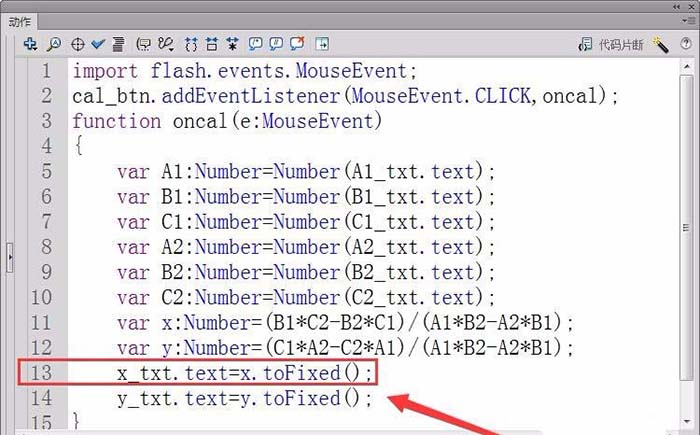
Task: Click the vertical scrollbar thumb
Action: click(x=687, y=228)
